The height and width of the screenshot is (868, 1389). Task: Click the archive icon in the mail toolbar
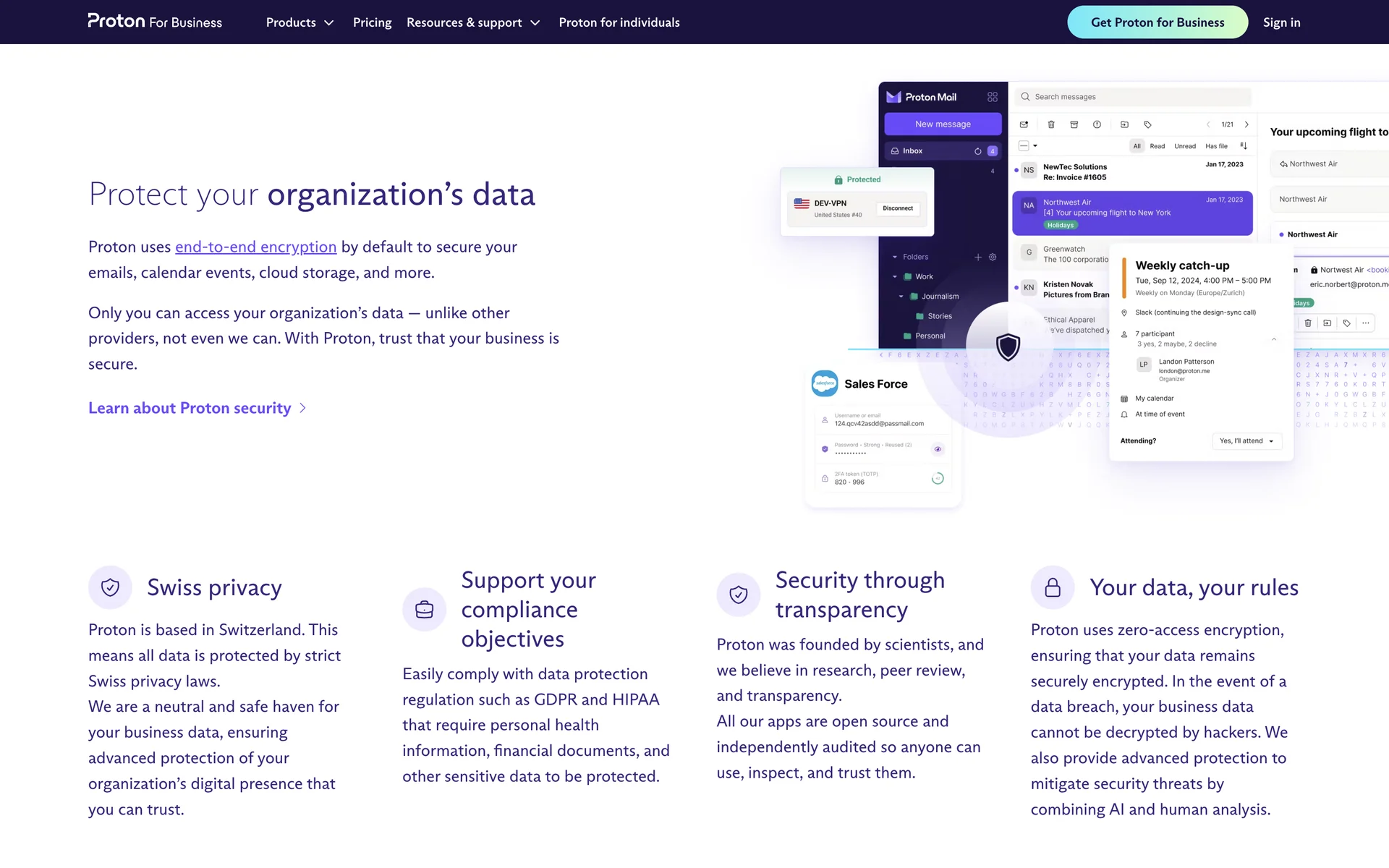1074,124
